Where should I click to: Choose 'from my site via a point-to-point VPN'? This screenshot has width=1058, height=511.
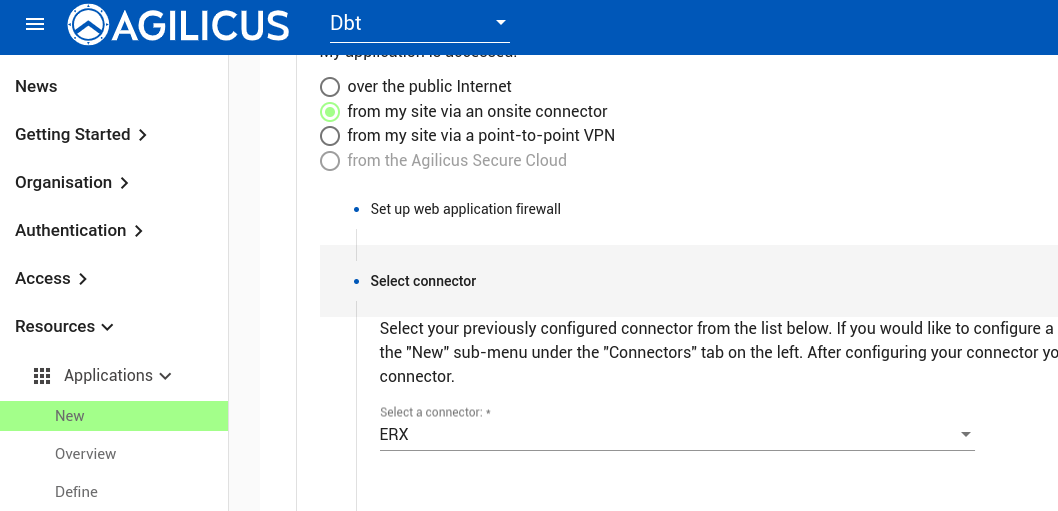coord(330,136)
